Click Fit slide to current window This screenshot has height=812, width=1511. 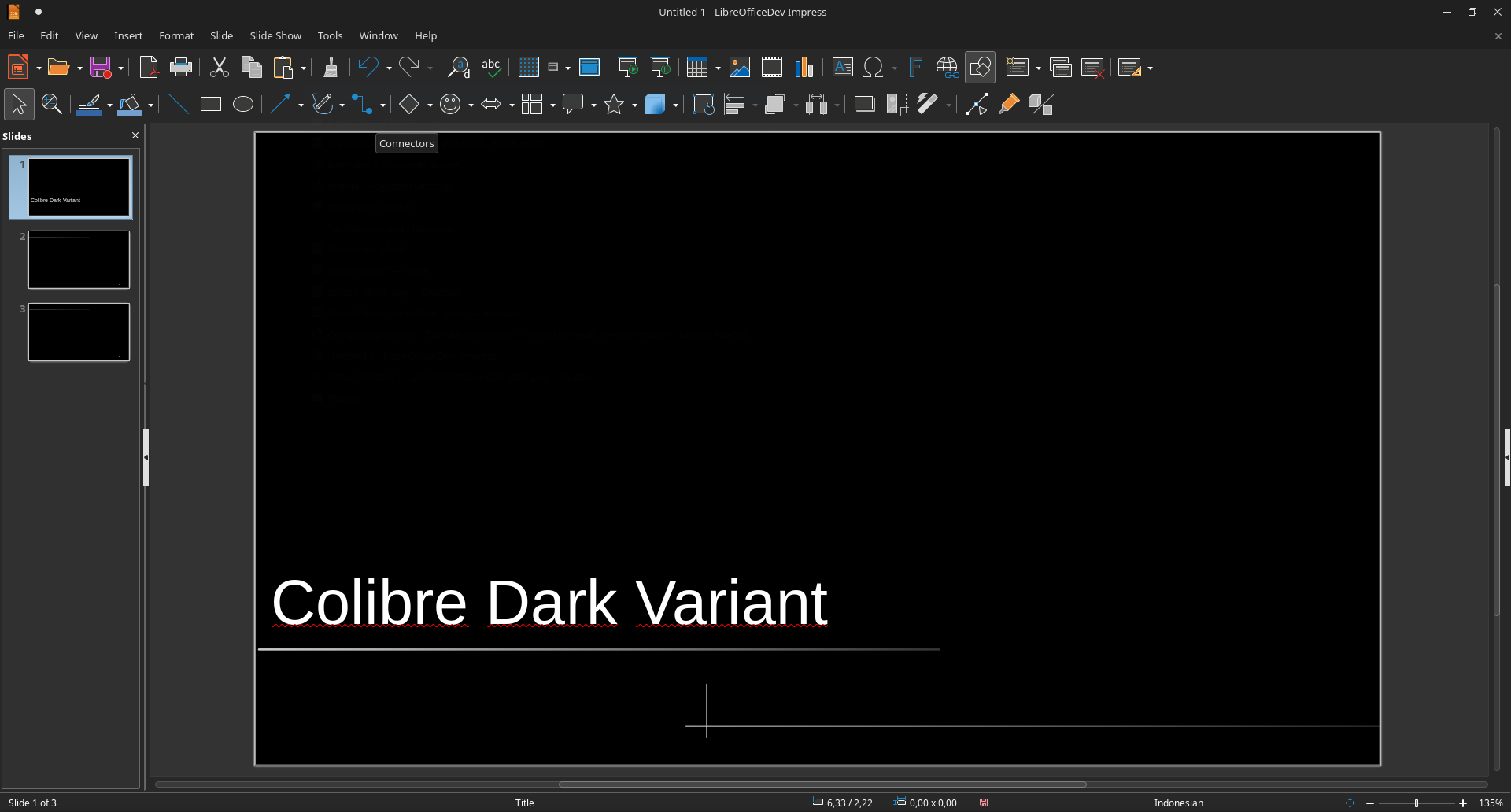coord(1350,803)
